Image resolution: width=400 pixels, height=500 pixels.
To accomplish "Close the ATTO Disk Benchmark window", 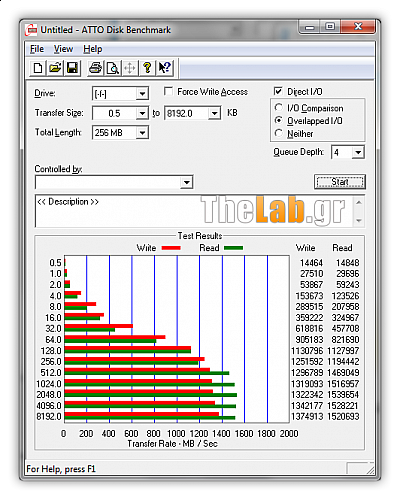I will [358, 27].
